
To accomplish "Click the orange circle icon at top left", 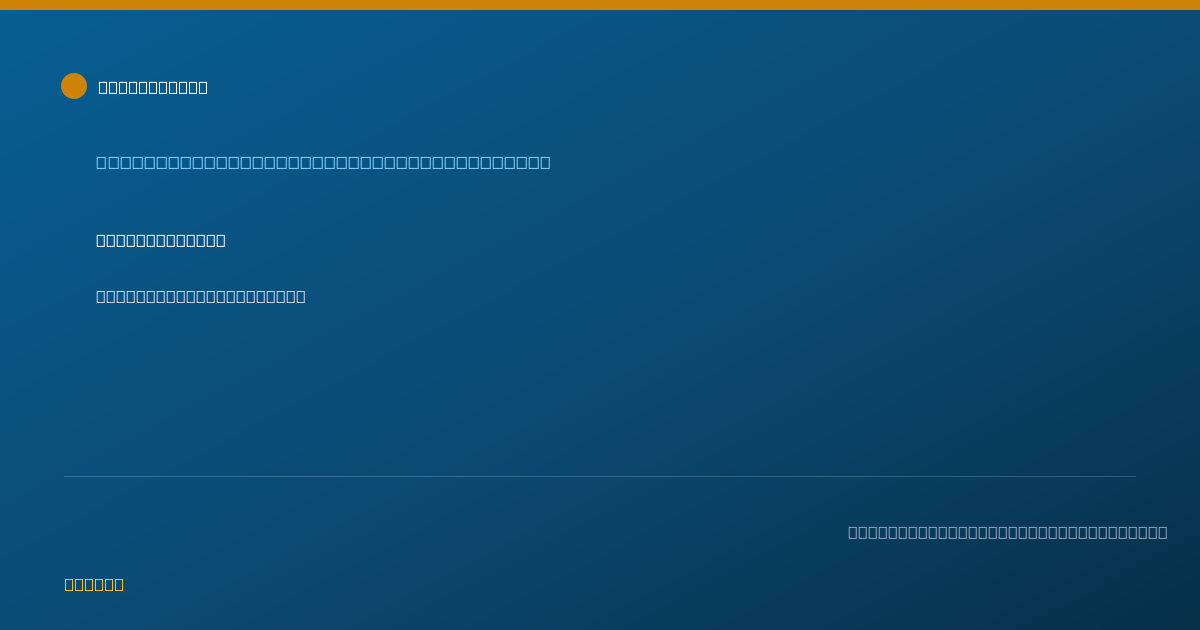I will [74, 86].
